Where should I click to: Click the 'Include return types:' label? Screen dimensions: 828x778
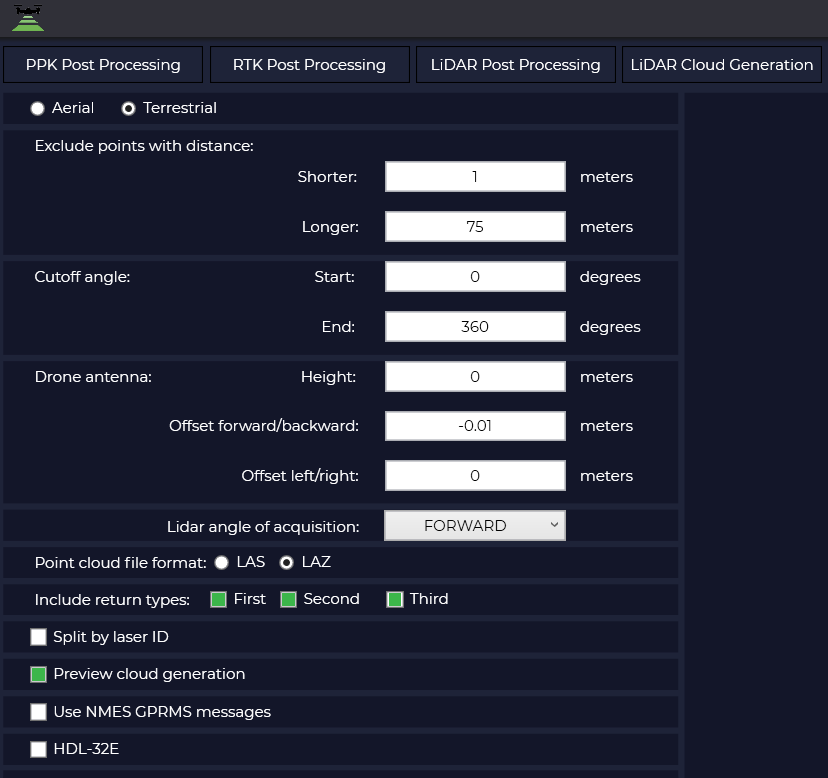point(112,599)
